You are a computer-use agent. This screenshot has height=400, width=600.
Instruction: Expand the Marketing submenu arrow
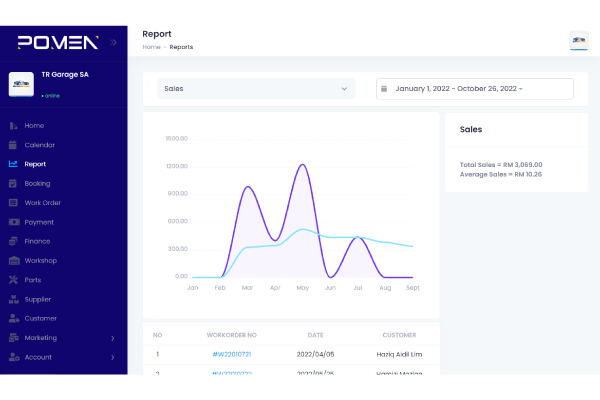coord(112,338)
